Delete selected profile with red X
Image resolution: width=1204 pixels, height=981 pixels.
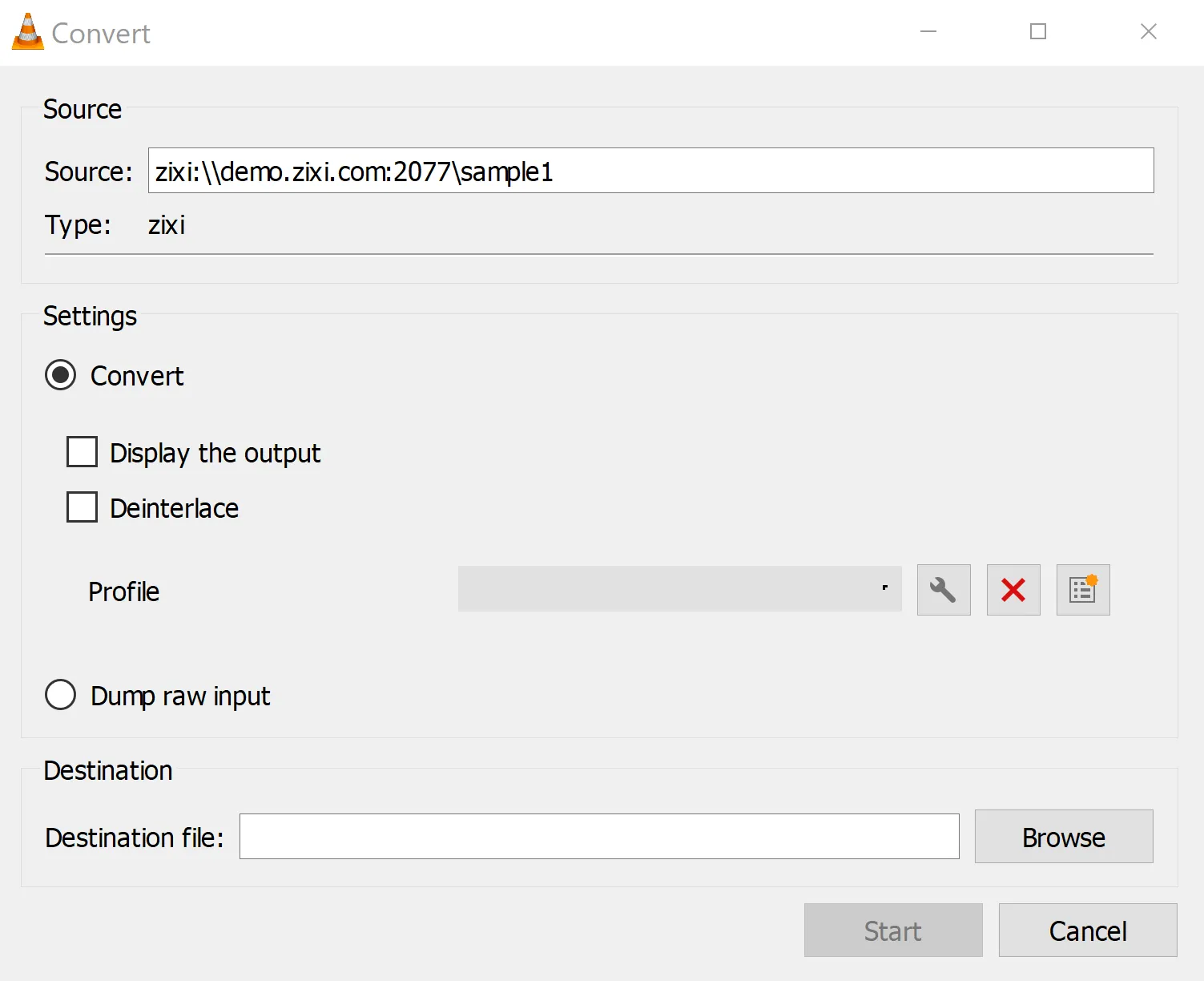point(1013,590)
